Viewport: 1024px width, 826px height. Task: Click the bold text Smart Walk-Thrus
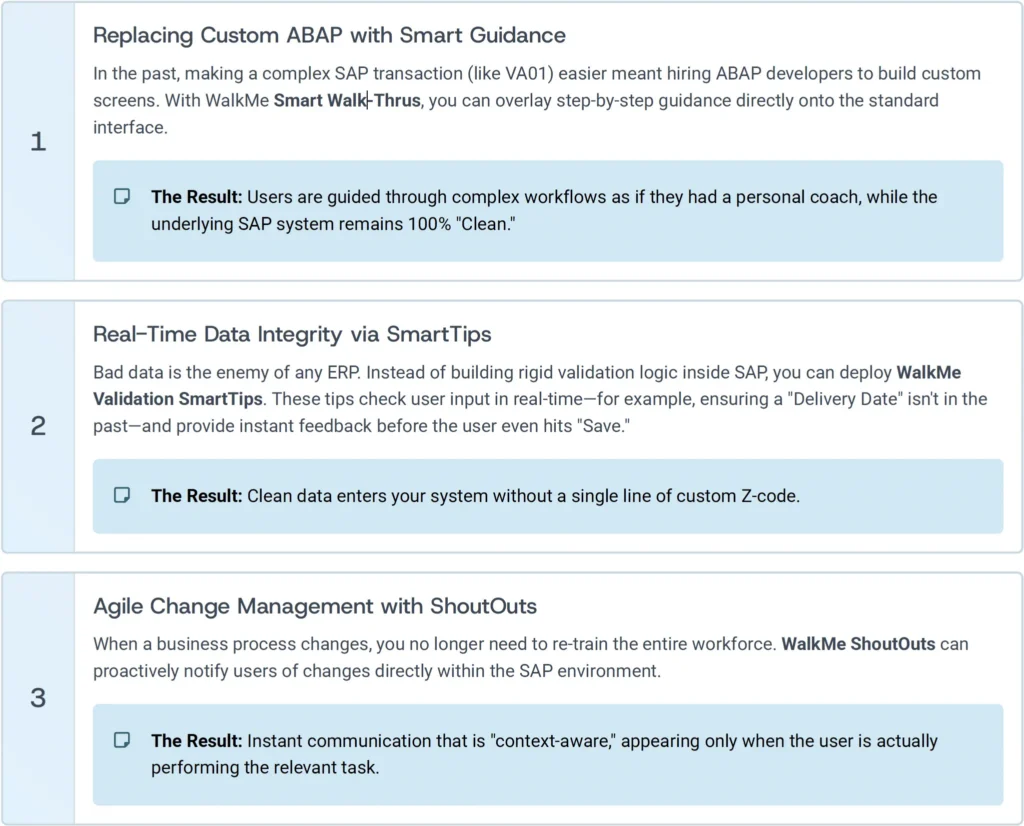tap(347, 101)
